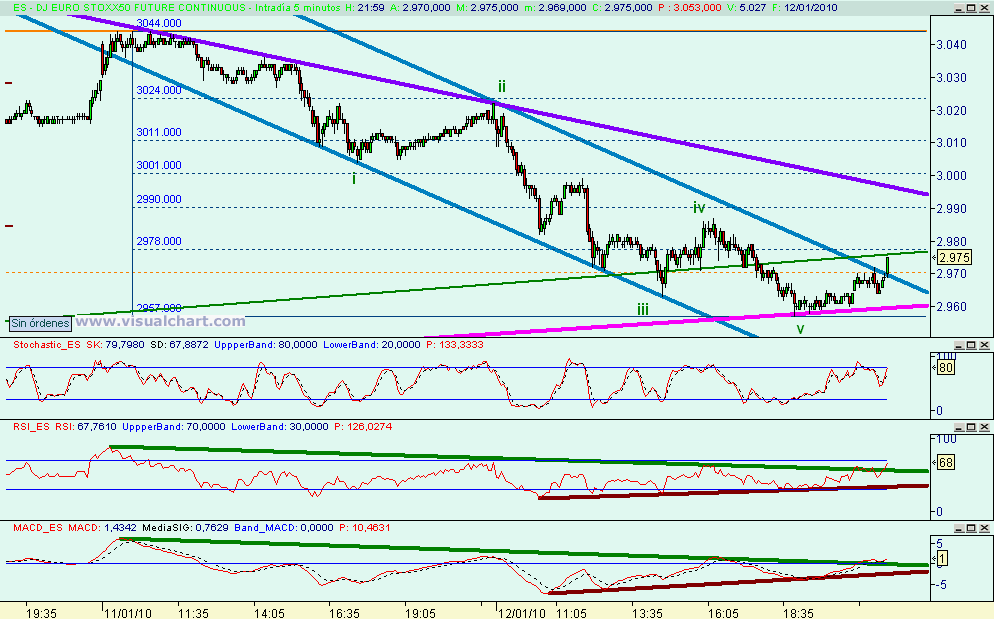Minimize the main price chart panel
Viewport: 994px width, 619px height.
tap(958, 8)
